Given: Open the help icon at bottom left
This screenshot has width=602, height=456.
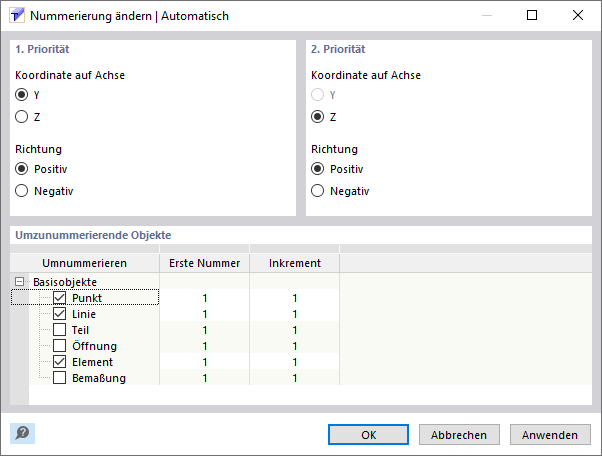Looking at the screenshot, I should coord(22,433).
